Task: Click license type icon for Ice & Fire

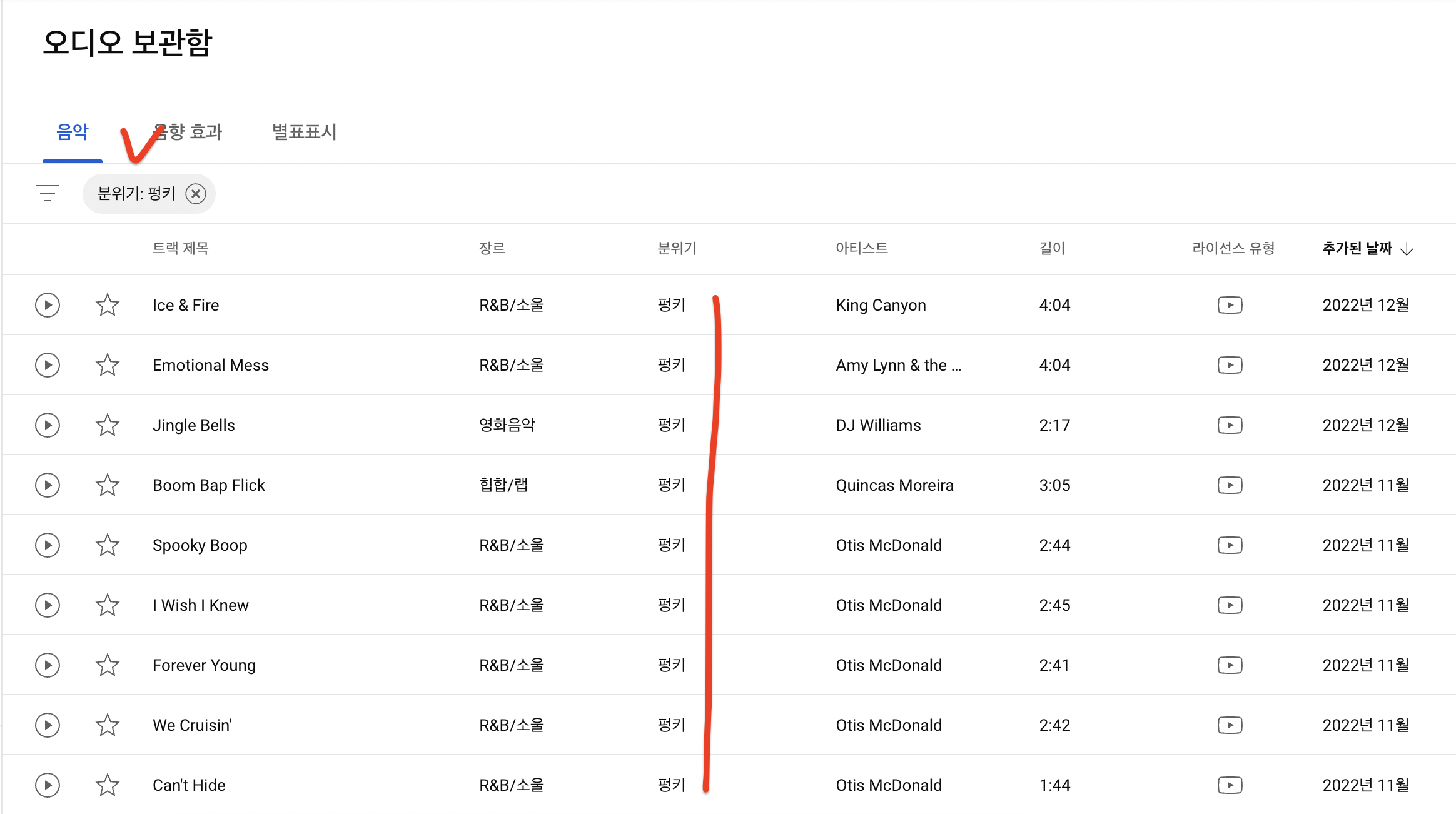Action: pos(1230,305)
